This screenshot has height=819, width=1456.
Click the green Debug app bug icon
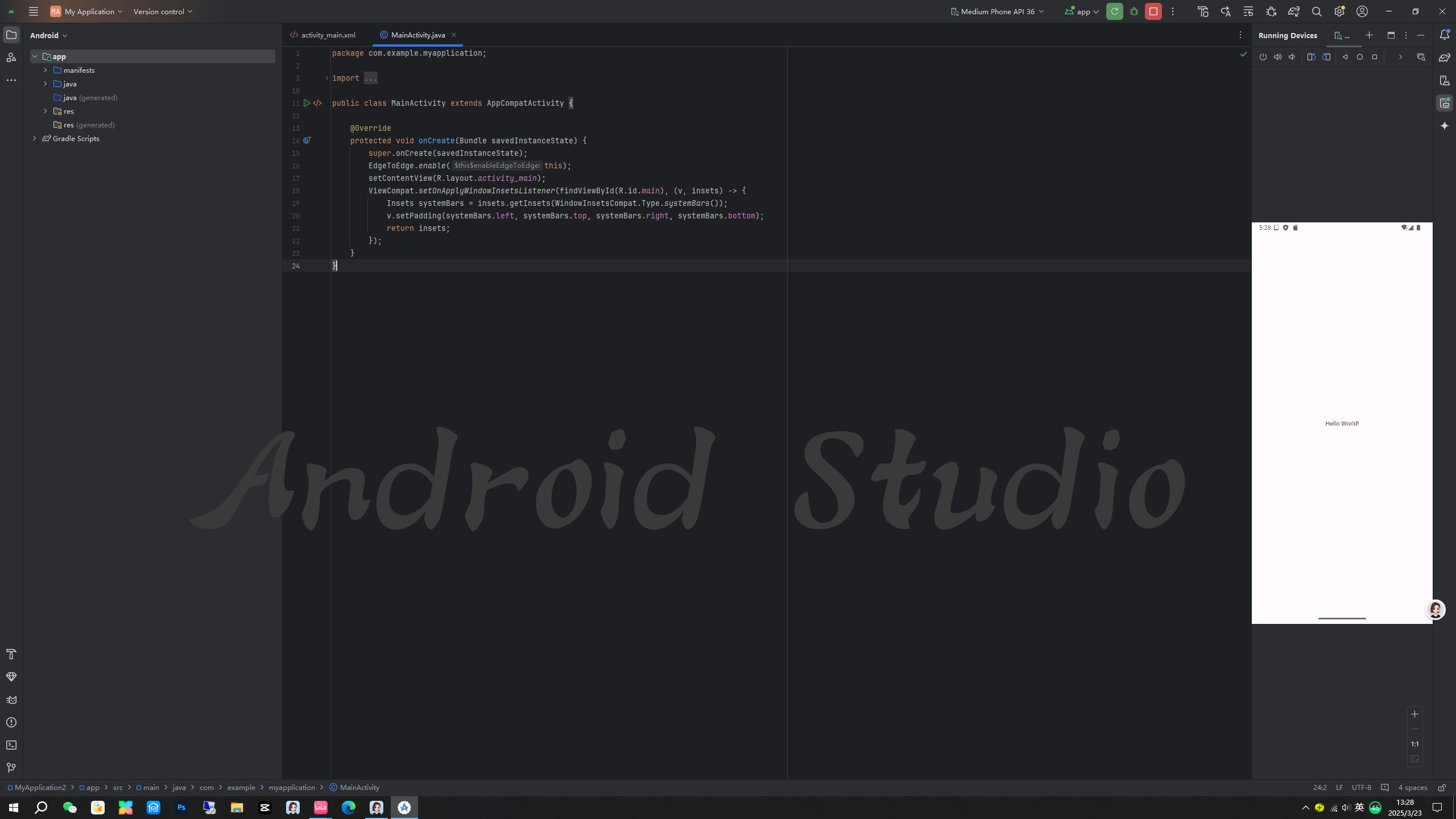[1134, 11]
